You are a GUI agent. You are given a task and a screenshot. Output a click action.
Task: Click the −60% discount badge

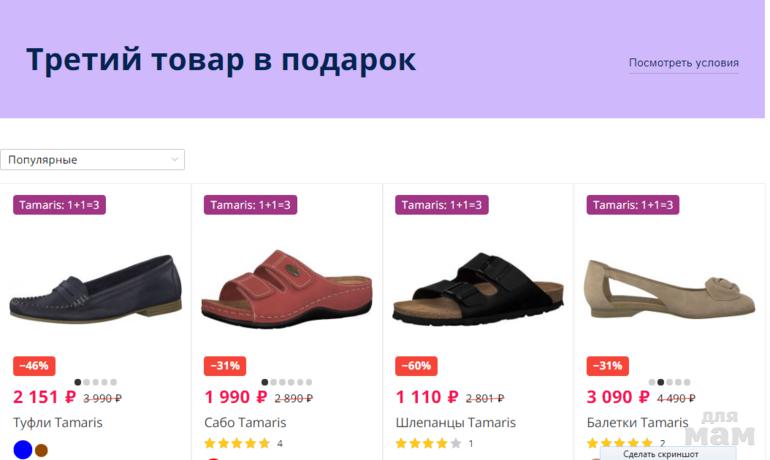(x=416, y=366)
